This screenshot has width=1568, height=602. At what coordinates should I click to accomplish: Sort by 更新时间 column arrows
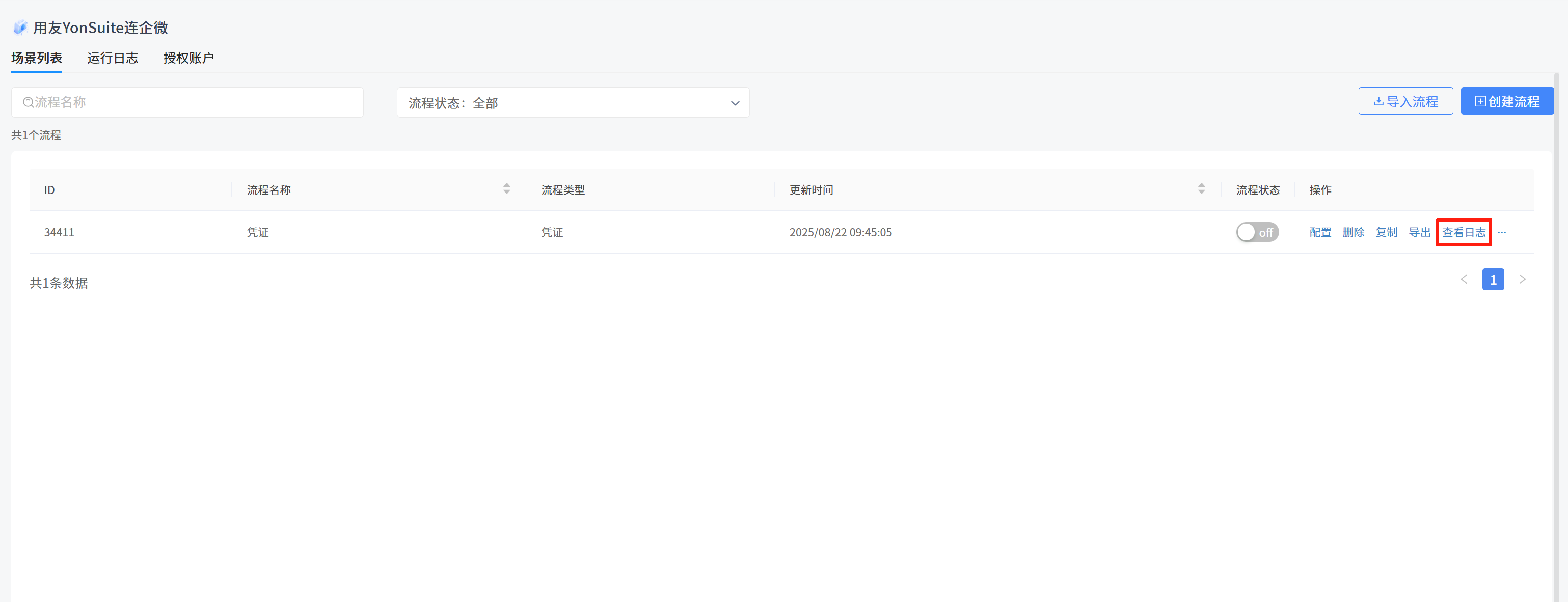[x=1201, y=188]
